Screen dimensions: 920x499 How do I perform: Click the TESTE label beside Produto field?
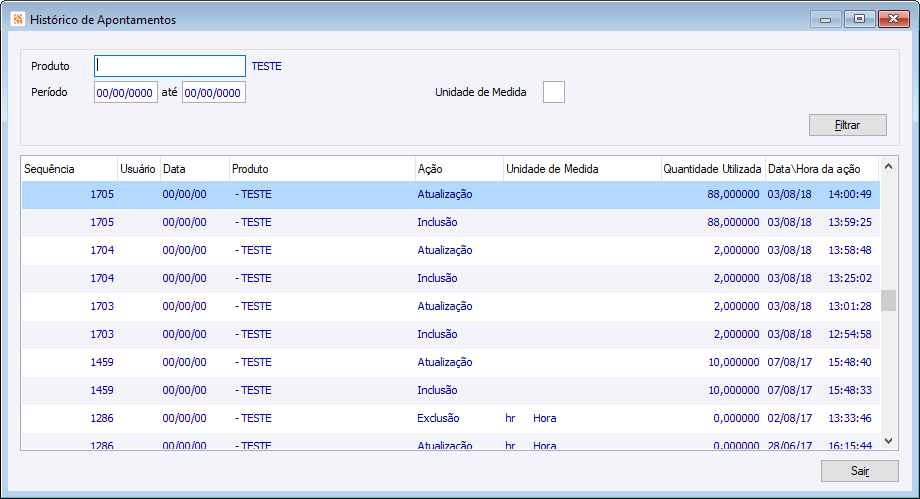click(x=266, y=66)
